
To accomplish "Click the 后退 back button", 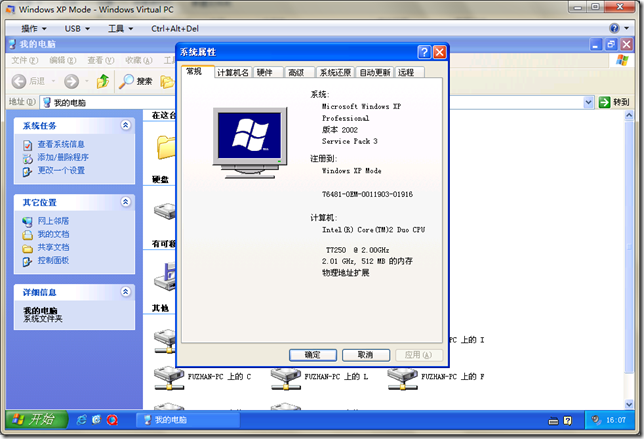I will (28, 81).
